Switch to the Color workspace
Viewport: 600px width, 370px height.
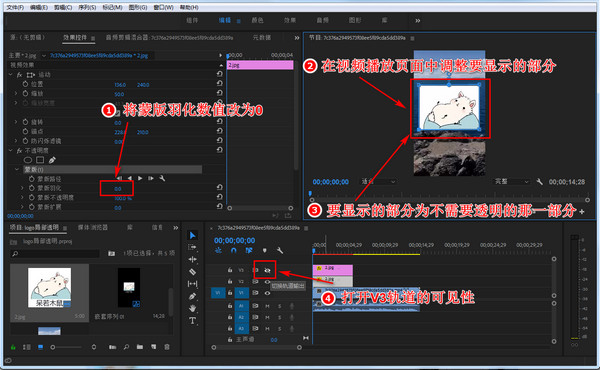(257, 20)
